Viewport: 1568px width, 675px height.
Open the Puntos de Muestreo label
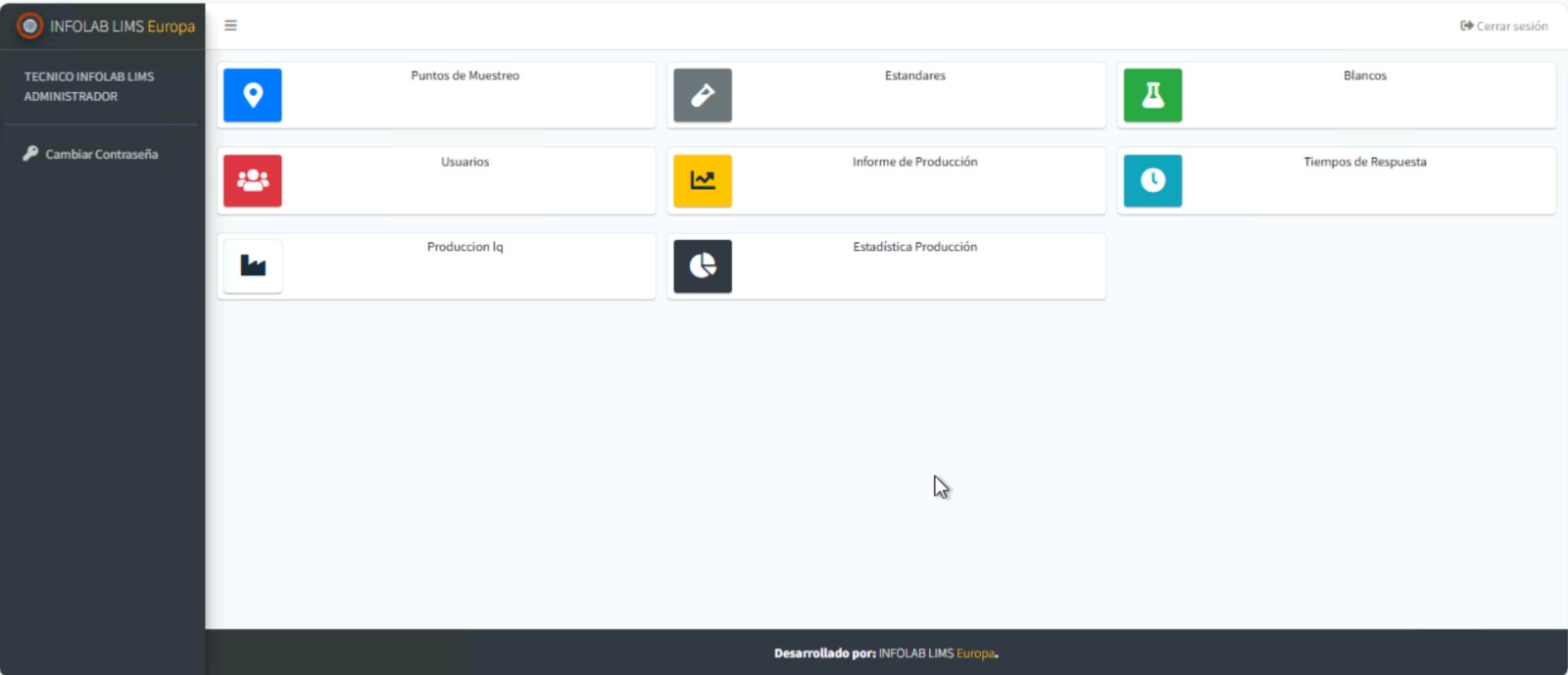pyautogui.click(x=465, y=75)
